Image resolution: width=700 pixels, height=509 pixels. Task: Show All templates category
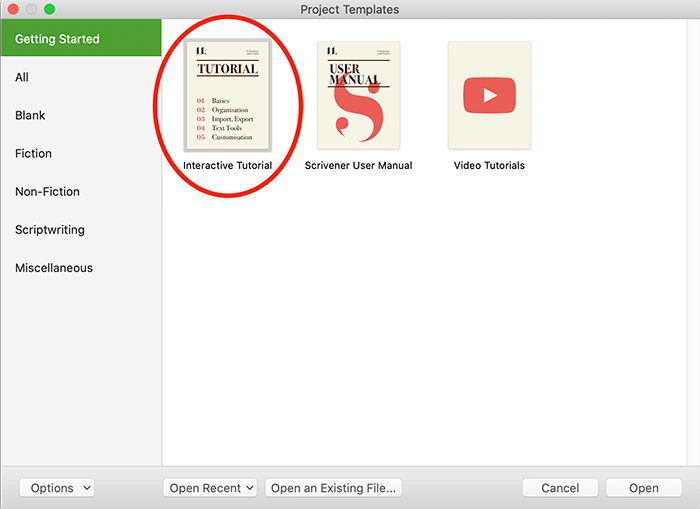[81, 77]
